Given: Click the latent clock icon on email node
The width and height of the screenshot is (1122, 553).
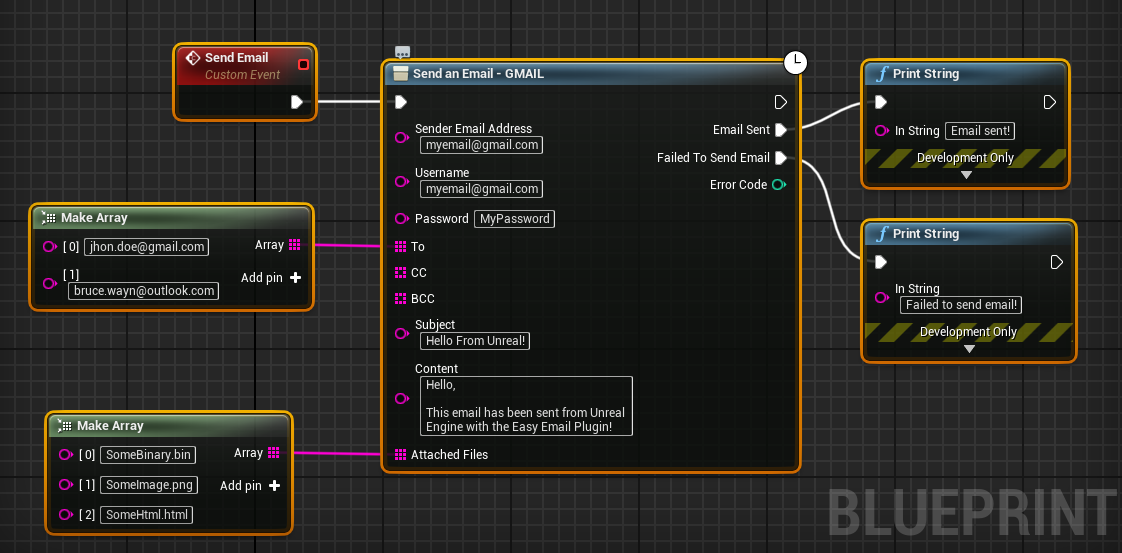Looking at the screenshot, I should tap(795, 62).
